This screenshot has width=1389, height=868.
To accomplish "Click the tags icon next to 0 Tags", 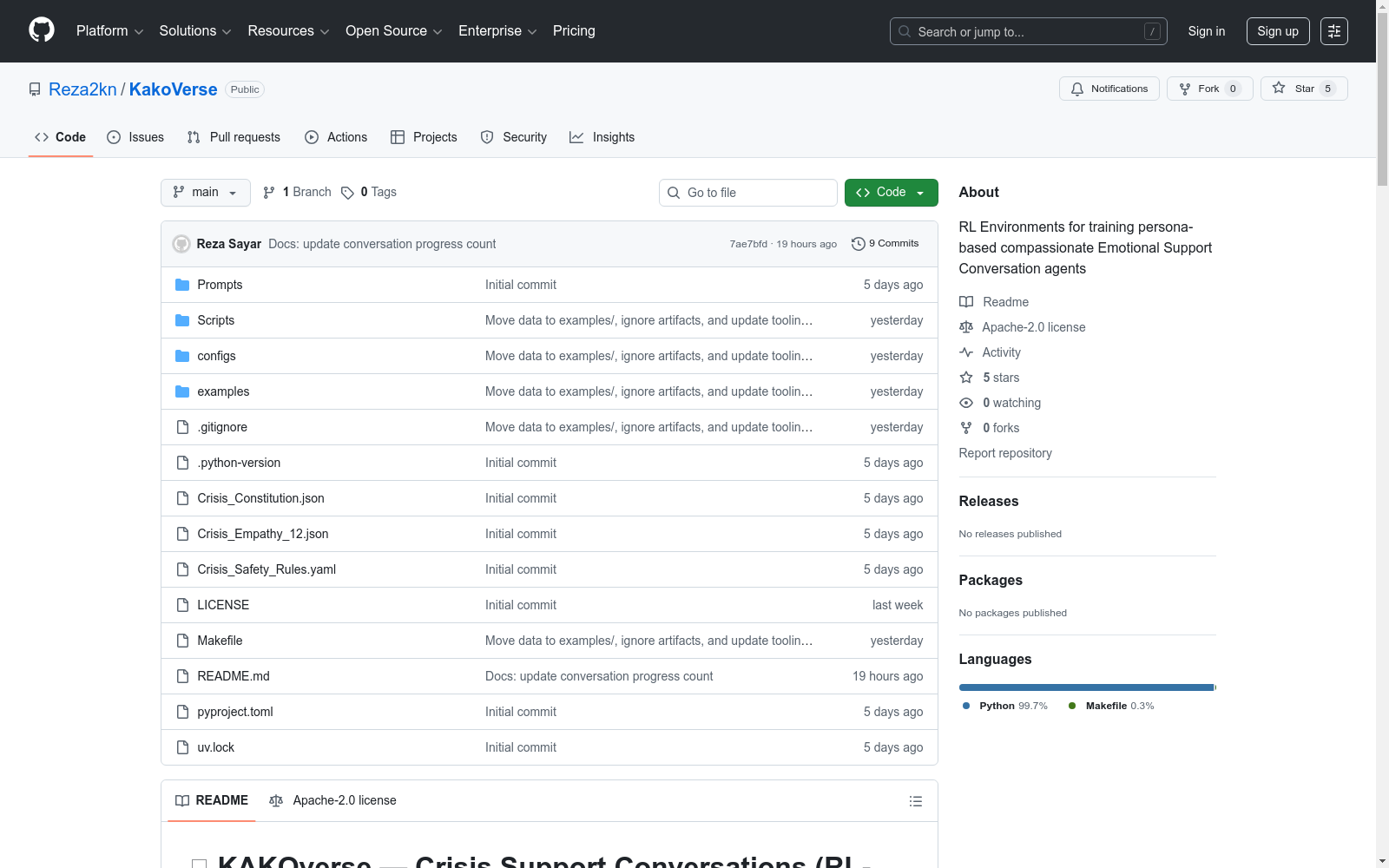I will pyautogui.click(x=347, y=193).
